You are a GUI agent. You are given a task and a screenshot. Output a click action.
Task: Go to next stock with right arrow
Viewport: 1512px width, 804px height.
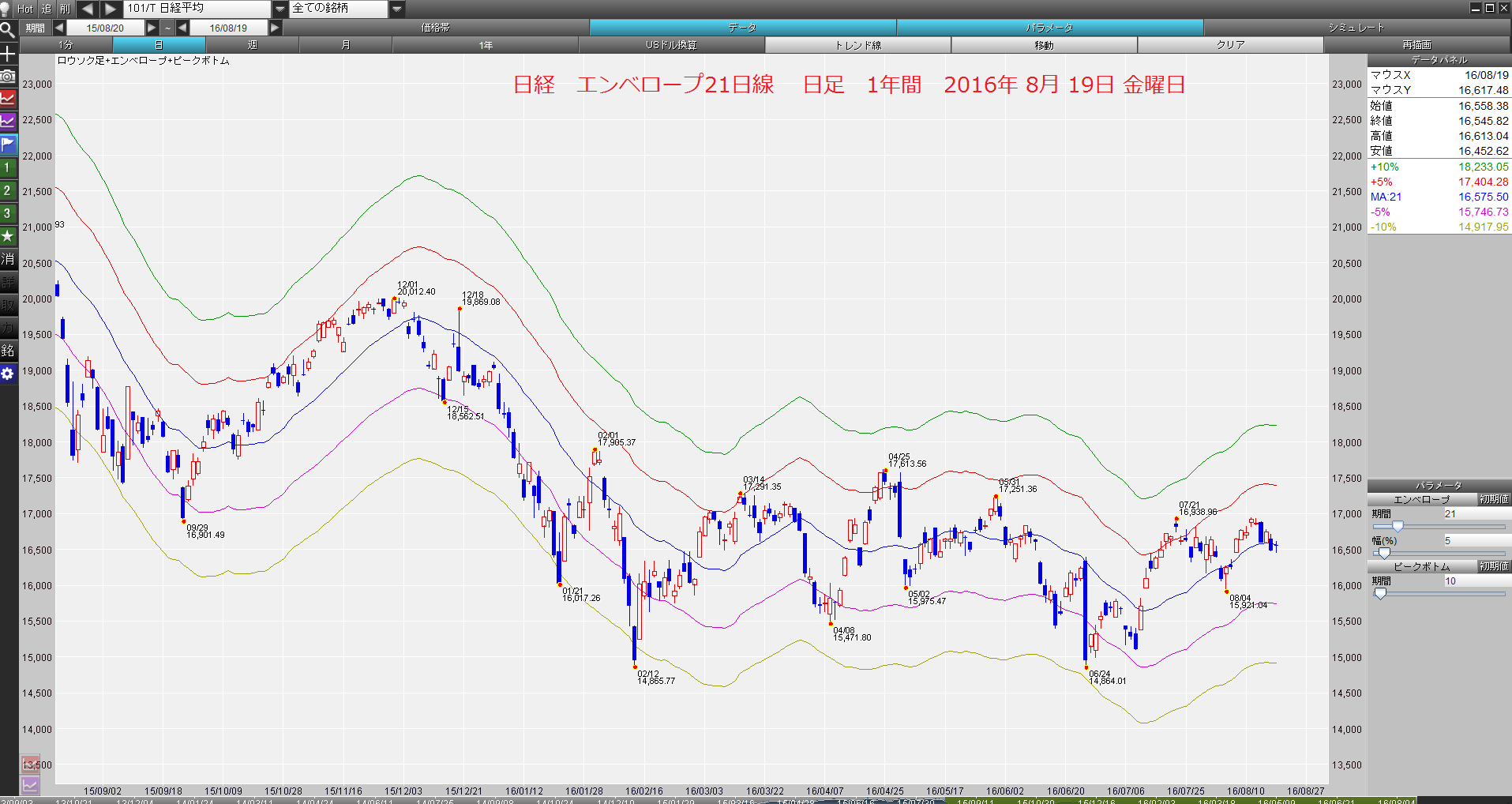111,9
